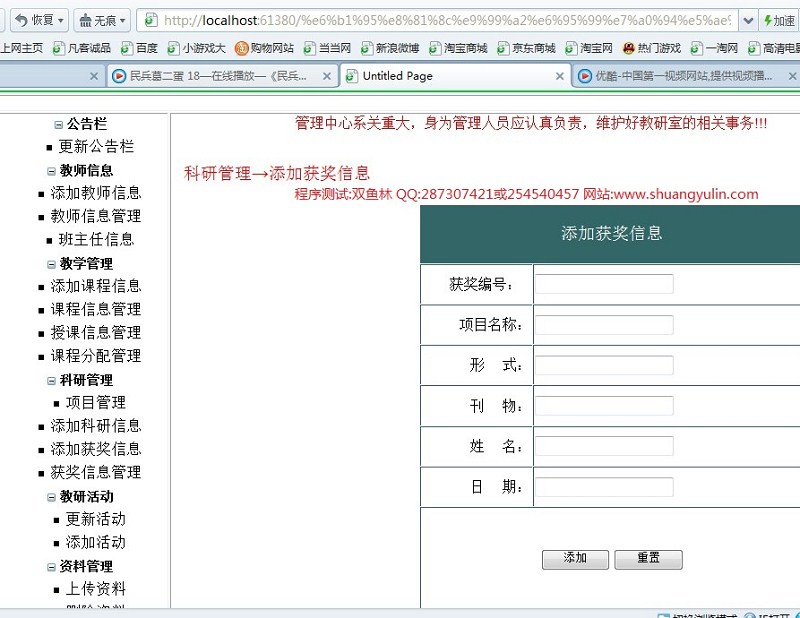Open the 购物网站 bookmark icon

click(x=242, y=48)
